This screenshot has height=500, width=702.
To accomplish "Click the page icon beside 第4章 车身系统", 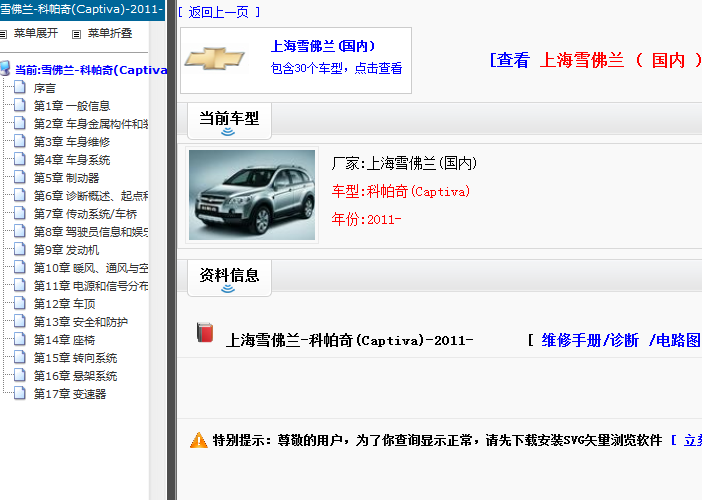I will click(x=20, y=158).
